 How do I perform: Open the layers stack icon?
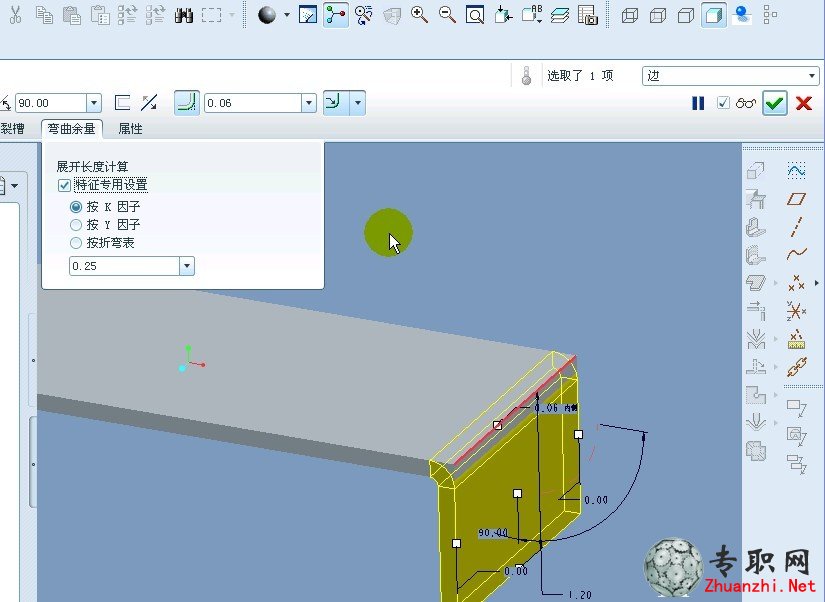click(560, 15)
